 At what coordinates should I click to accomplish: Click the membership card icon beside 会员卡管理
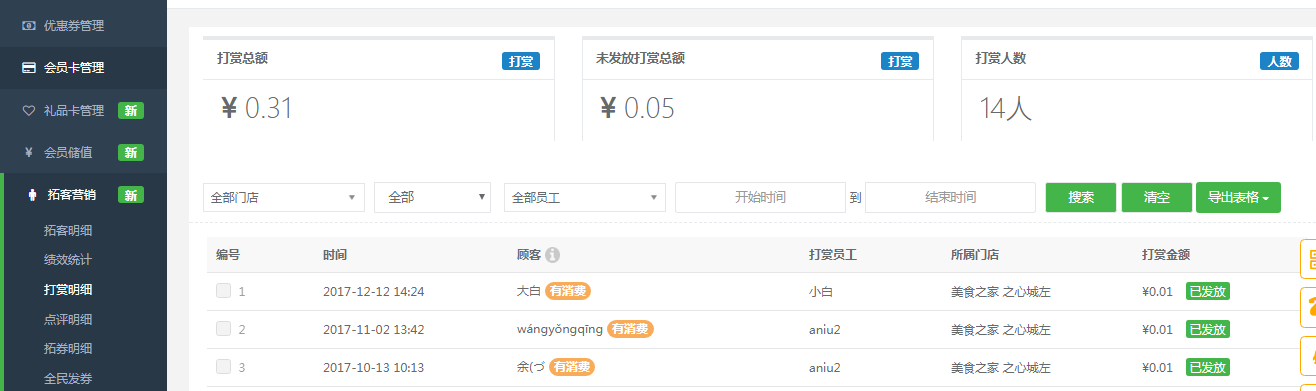(29, 68)
